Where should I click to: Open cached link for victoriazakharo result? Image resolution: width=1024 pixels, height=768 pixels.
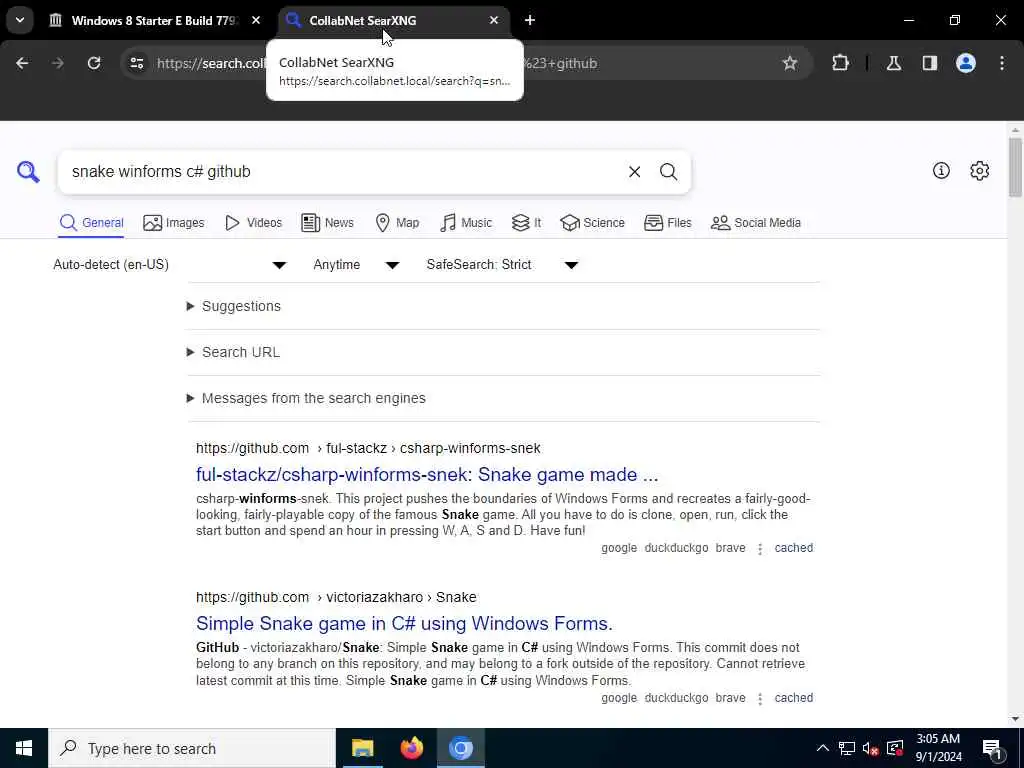click(x=793, y=698)
